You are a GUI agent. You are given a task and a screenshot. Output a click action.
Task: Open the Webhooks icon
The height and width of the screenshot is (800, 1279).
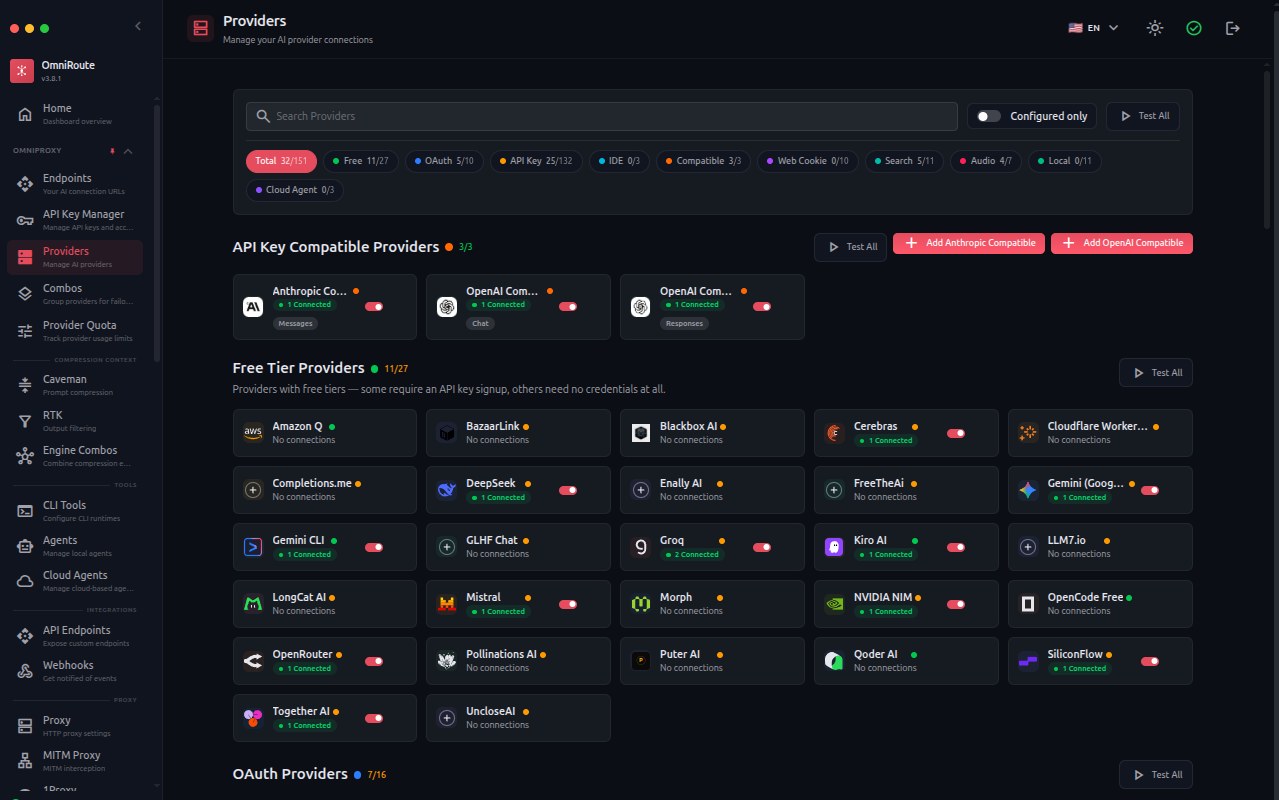tap(25, 671)
